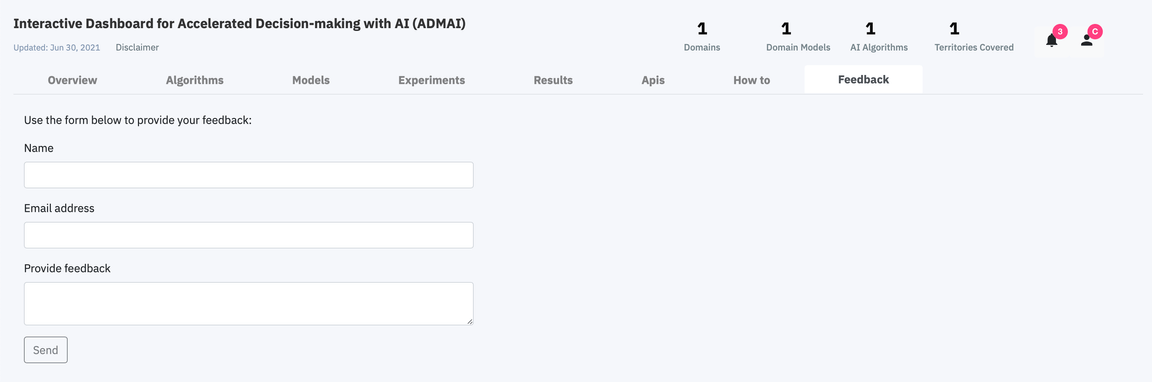Image resolution: width=1152 pixels, height=382 pixels.
Task: Open the user profile icon
Action: click(1087, 40)
